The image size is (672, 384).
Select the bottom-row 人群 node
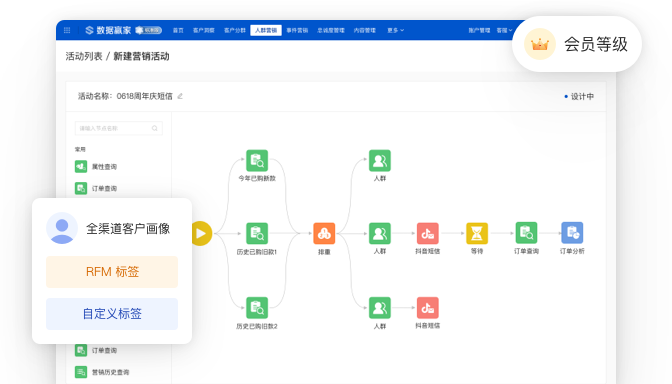point(380,308)
